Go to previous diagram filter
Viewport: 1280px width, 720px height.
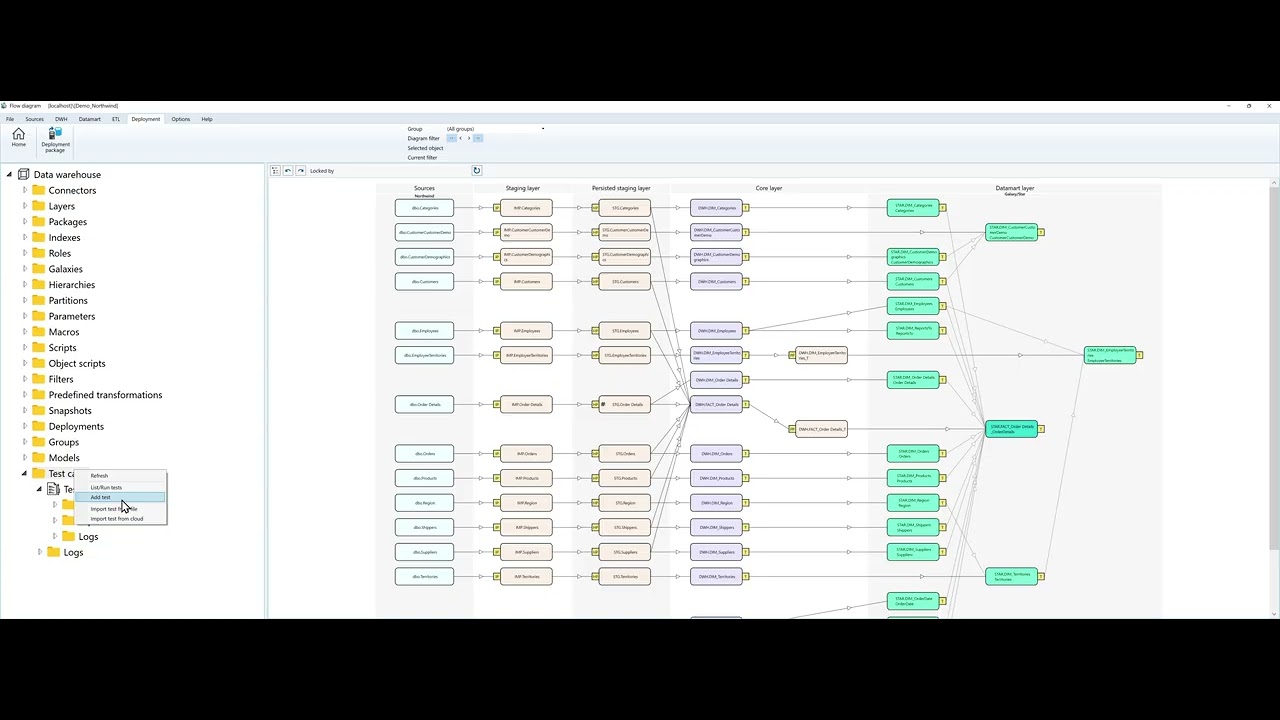[460, 138]
